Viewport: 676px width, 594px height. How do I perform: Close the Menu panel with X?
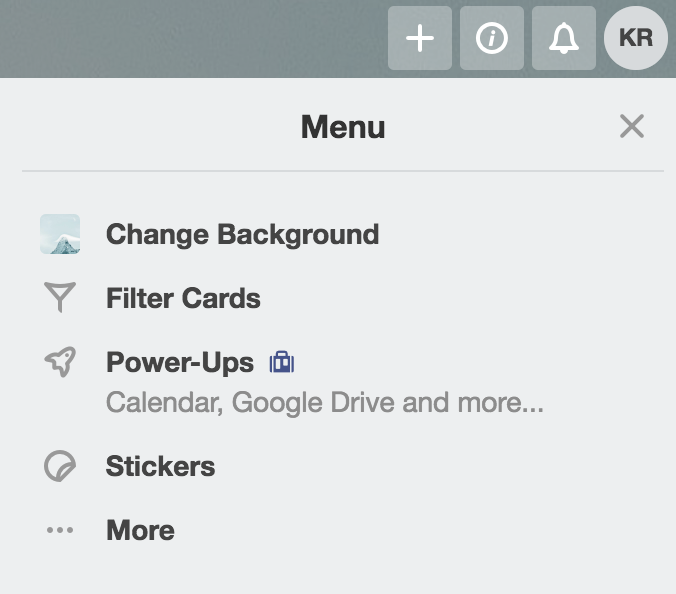point(632,126)
